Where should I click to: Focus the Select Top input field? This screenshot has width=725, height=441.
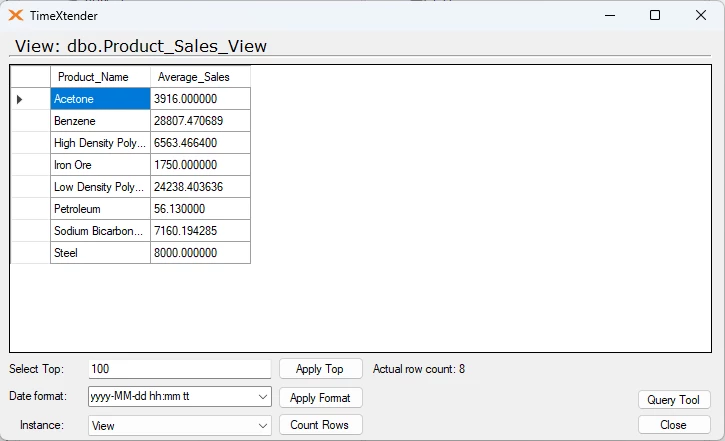[179, 369]
